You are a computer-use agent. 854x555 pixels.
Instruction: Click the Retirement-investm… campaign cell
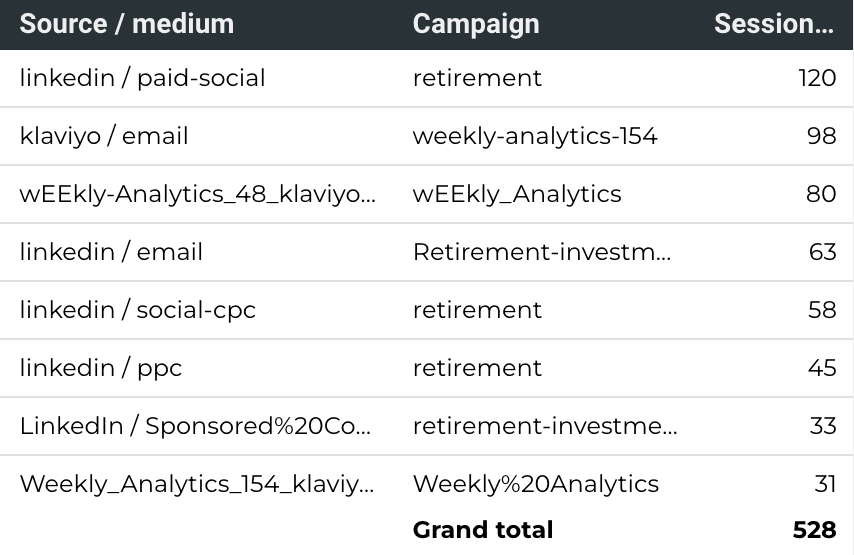(542, 252)
